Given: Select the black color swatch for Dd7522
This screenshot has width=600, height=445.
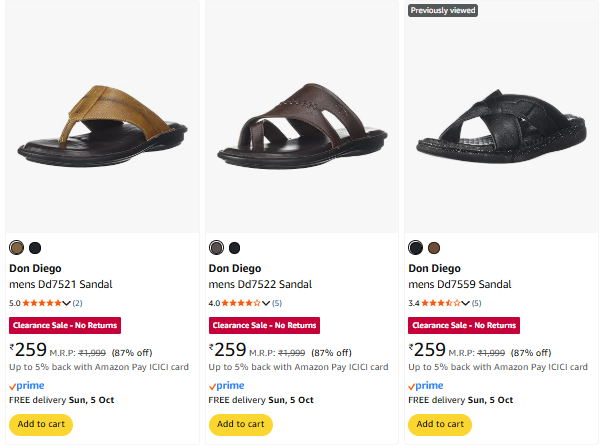Looking at the screenshot, I should tap(234, 248).
